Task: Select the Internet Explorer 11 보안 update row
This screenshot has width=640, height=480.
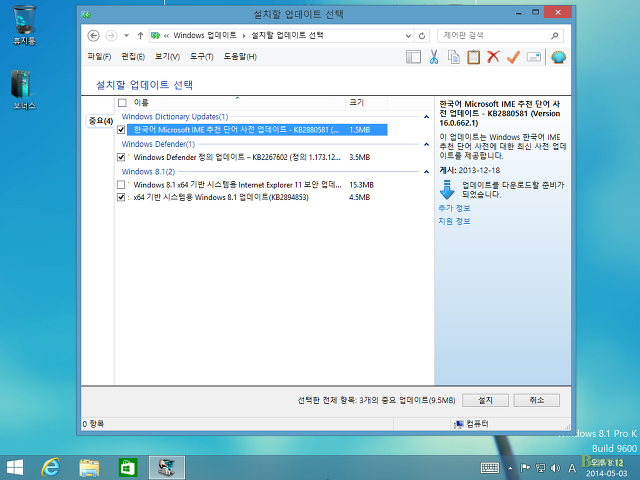Action: [257, 185]
